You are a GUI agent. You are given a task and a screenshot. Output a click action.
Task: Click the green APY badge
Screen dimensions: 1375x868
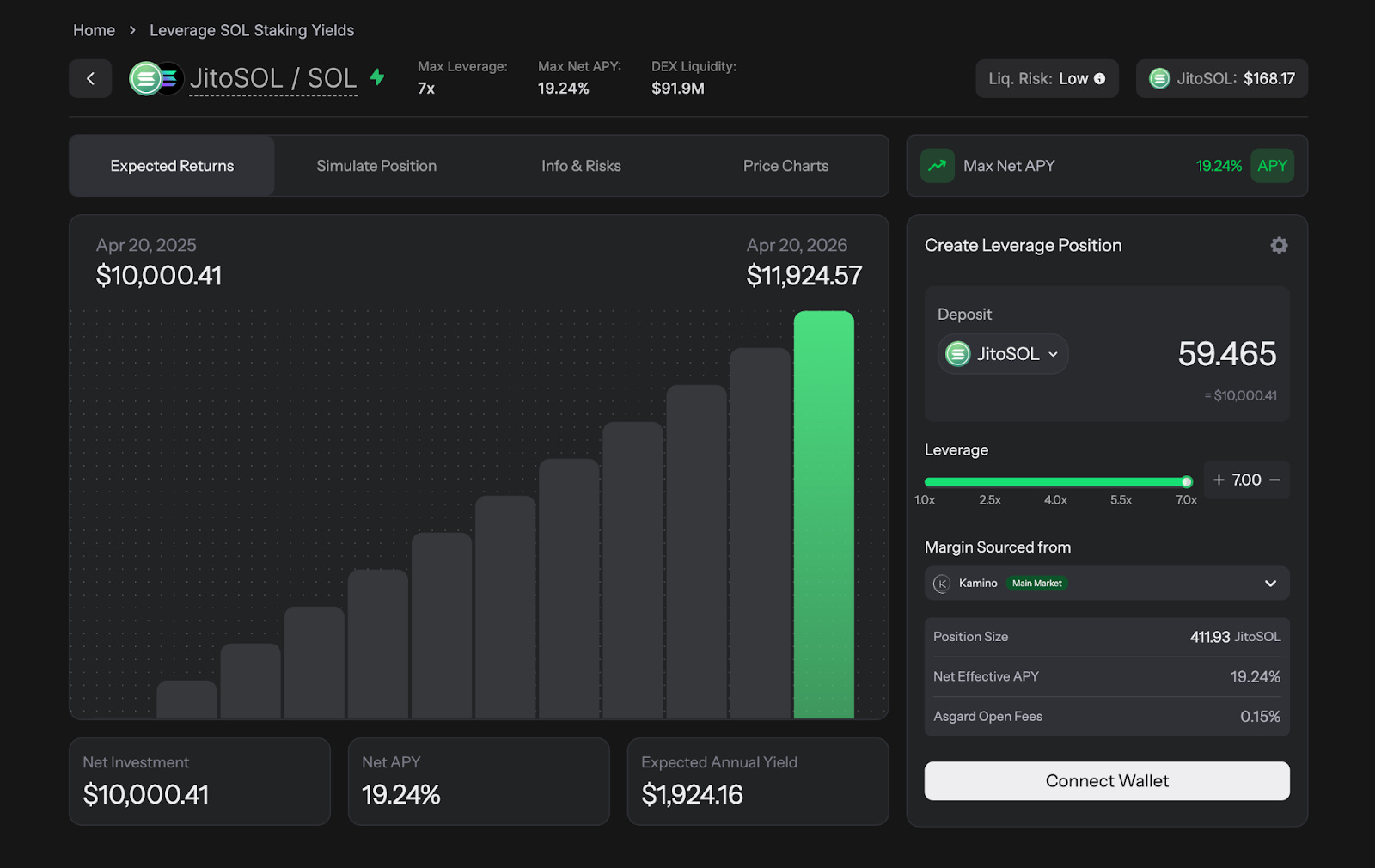[1272, 166]
